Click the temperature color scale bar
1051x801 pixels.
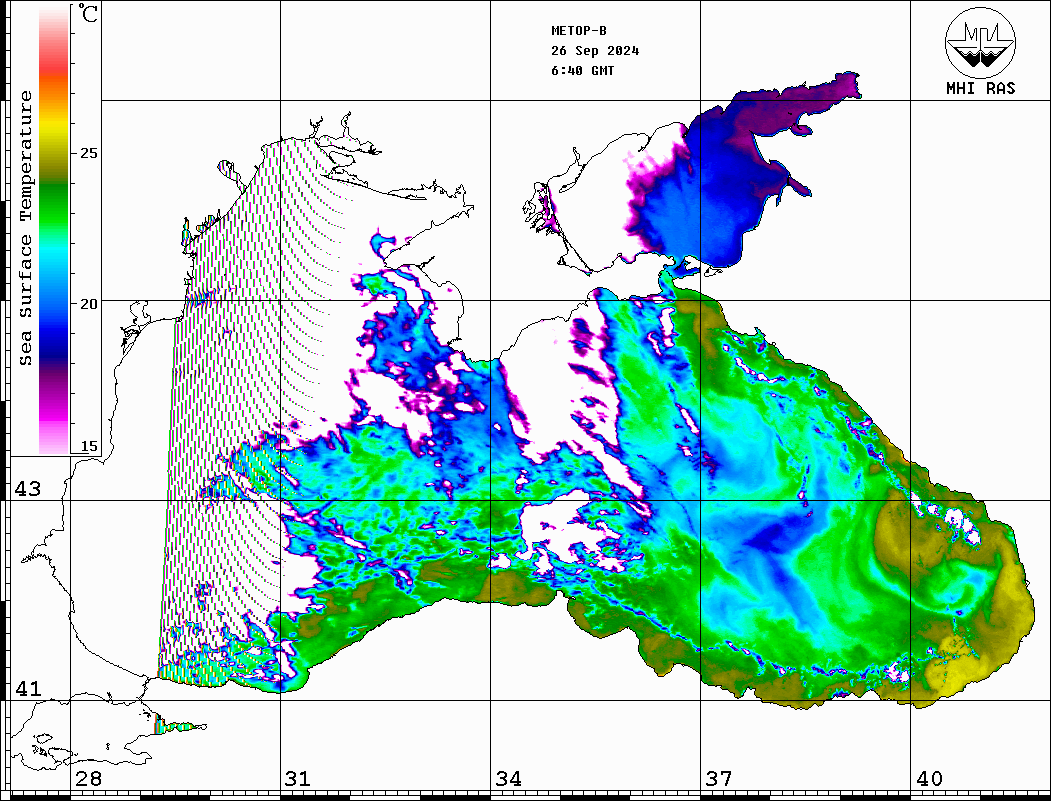[54, 230]
